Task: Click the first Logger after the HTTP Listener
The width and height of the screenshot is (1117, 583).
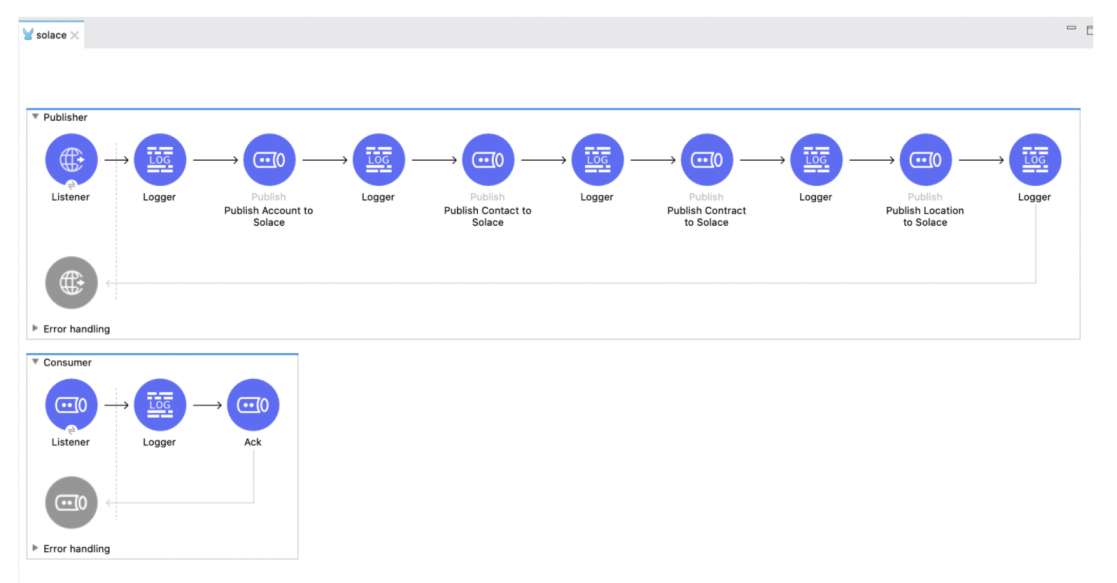Action: pos(159,160)
